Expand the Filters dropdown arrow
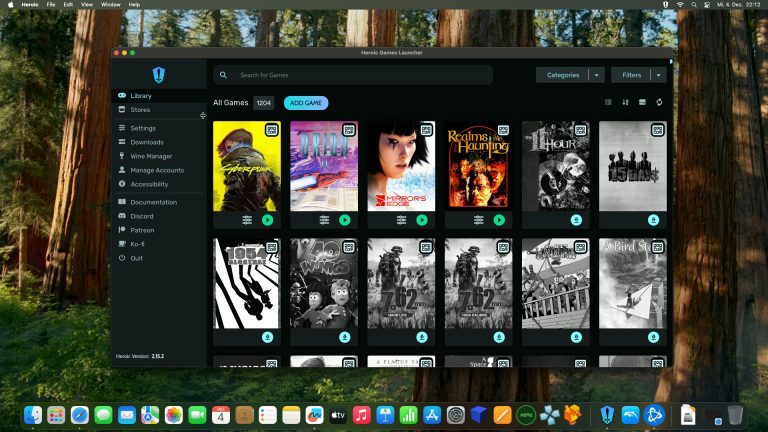The height and width of the screenshot is (432, 768). coord(659,75)
